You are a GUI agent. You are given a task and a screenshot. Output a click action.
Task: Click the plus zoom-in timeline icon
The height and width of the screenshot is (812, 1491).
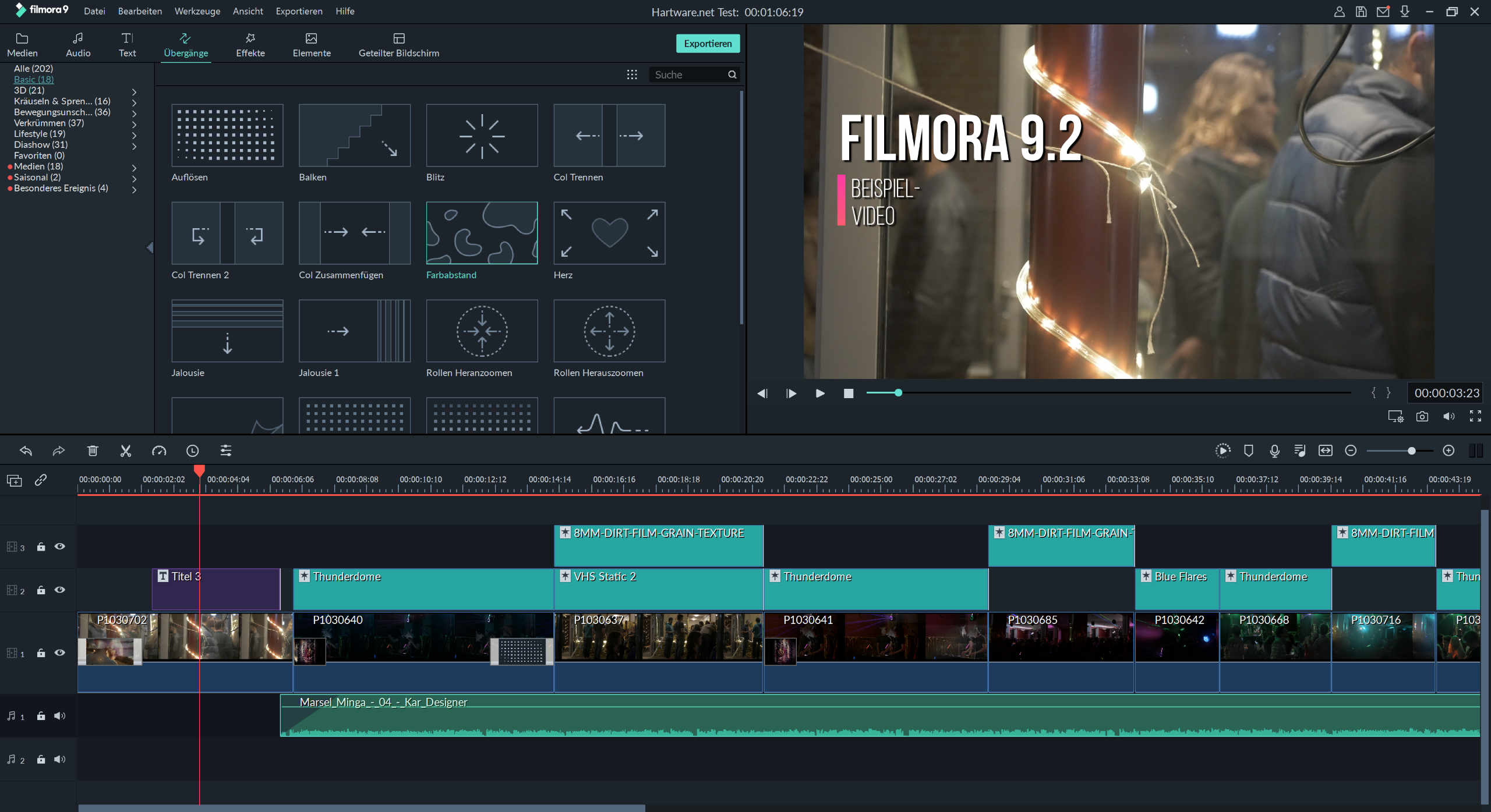(x=1448, y=451)
